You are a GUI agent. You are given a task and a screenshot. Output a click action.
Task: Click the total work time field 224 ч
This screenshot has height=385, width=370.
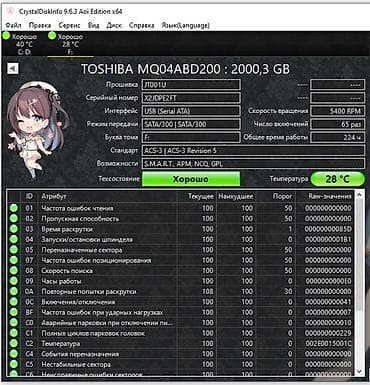(x=337, y=137)
